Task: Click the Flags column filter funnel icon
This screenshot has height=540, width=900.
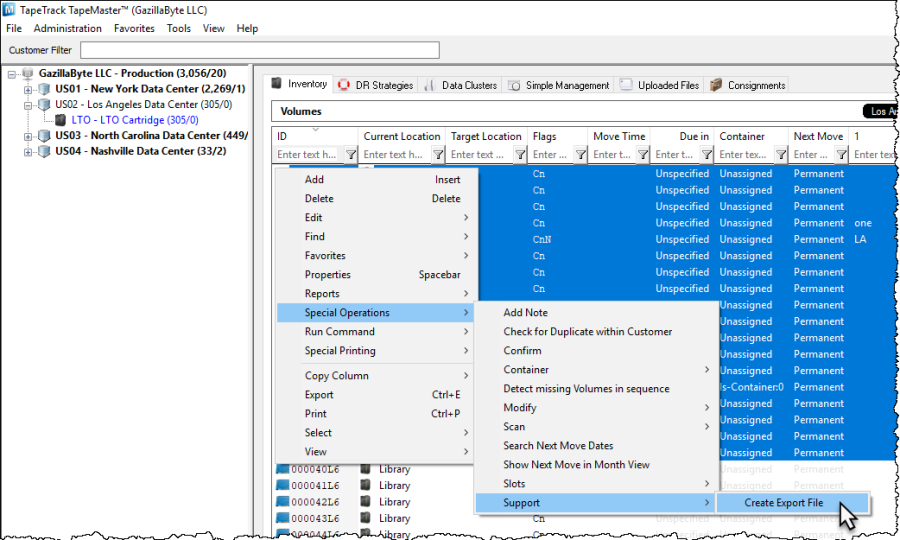Action: click(580, 154)
